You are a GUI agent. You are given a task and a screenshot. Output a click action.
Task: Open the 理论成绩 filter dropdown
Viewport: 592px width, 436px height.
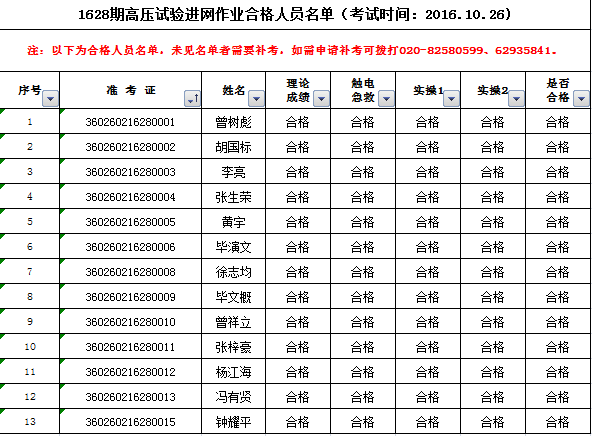point(321,99)
